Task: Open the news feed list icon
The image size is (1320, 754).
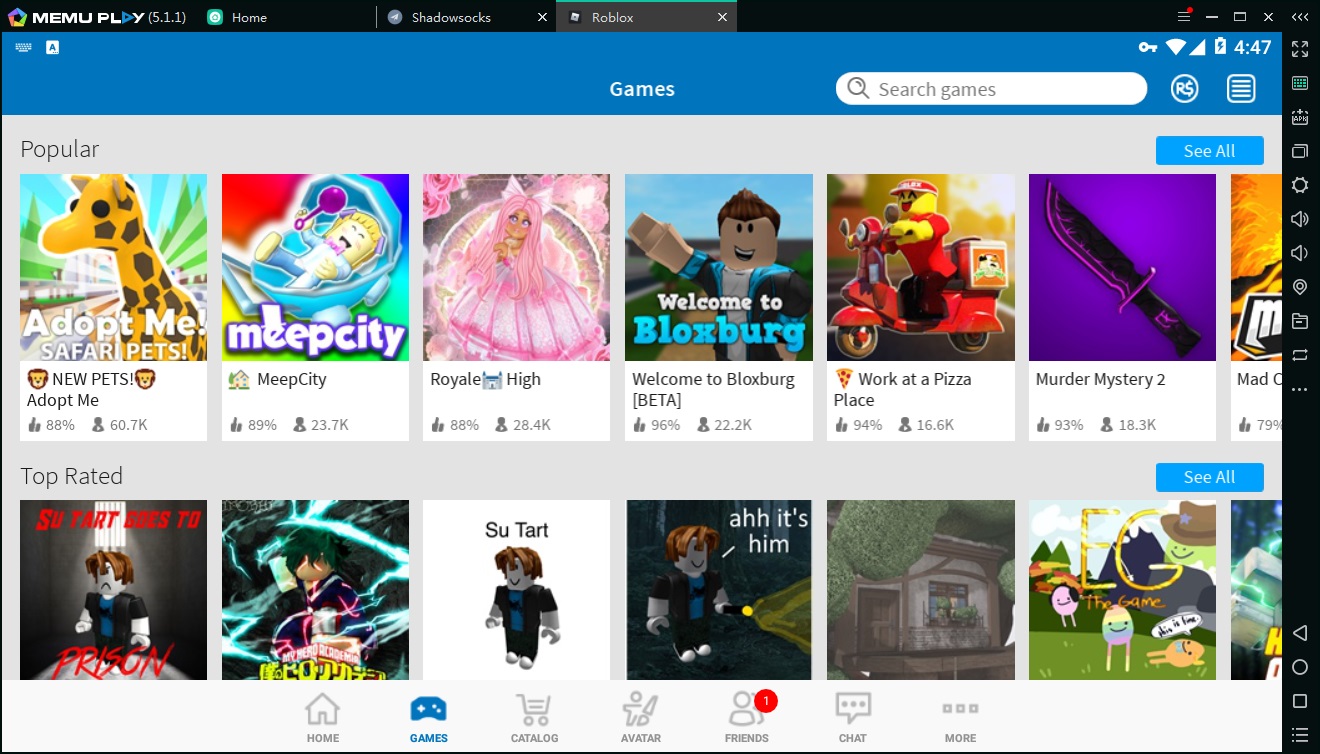Action: coord(1241,89)
